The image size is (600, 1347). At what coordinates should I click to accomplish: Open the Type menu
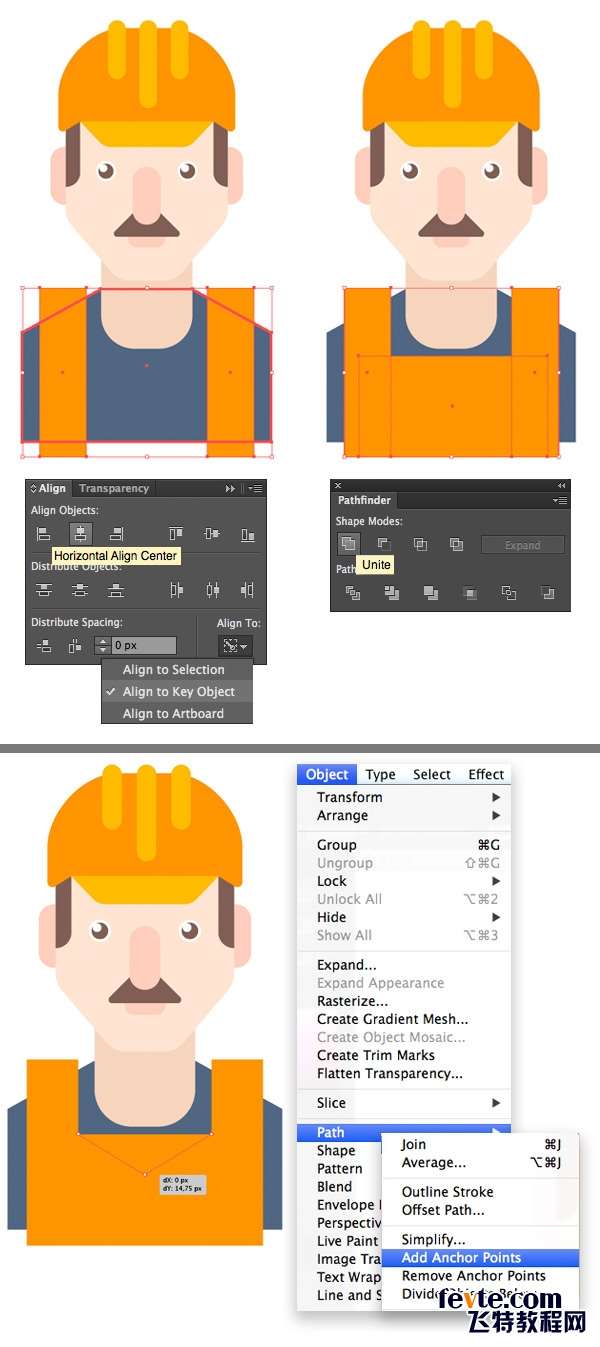[380, 775]
